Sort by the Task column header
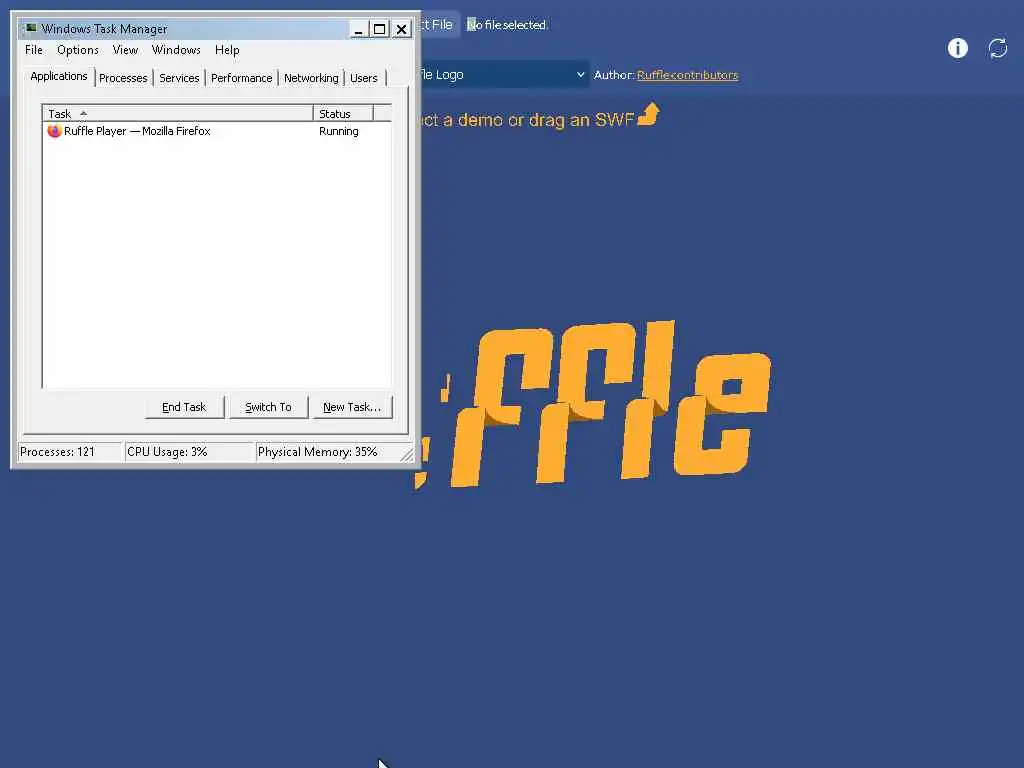Image resolution: width=1024 pixels, height=768 pixels. 178,113
